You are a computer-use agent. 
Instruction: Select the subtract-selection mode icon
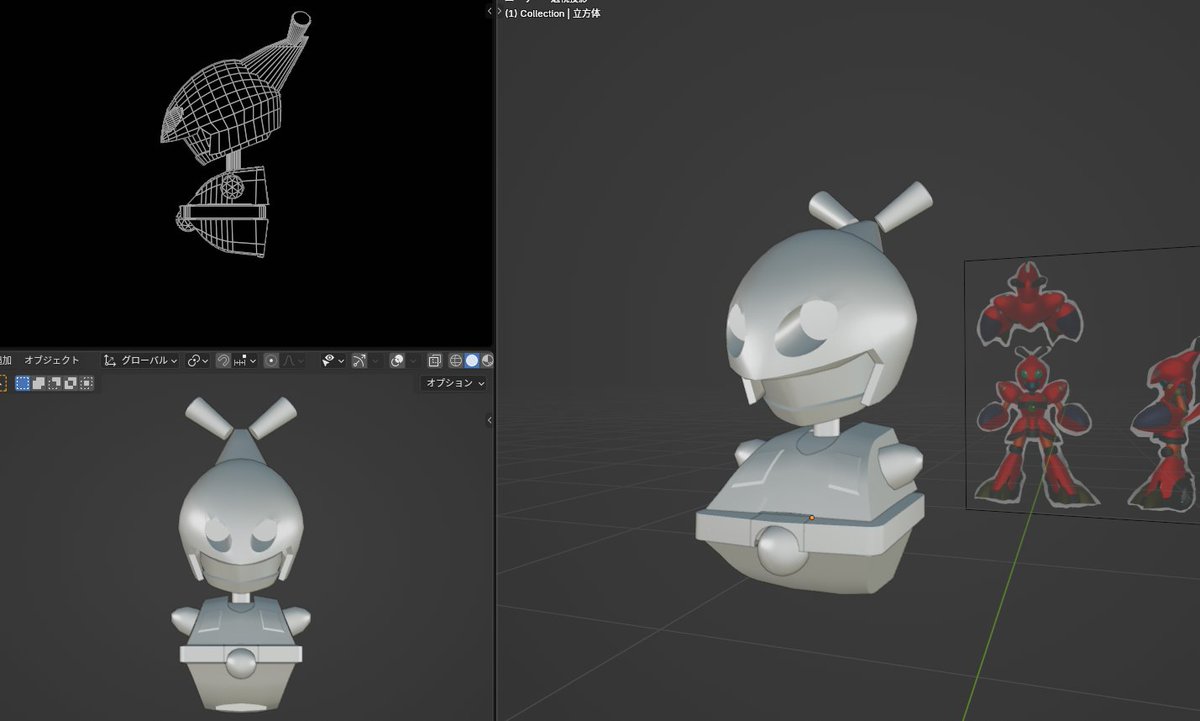click(55, 383)
